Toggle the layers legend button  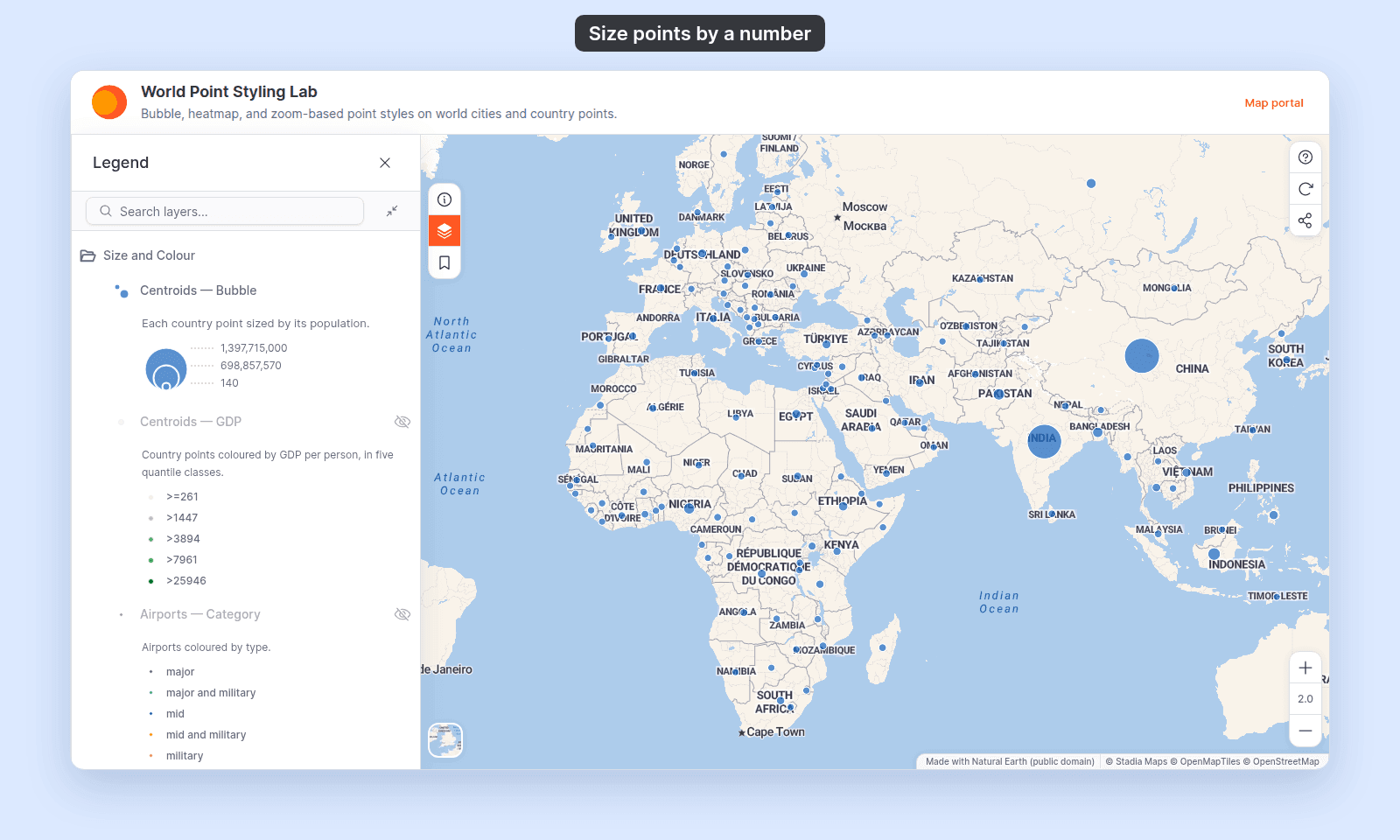coord(444,231)
